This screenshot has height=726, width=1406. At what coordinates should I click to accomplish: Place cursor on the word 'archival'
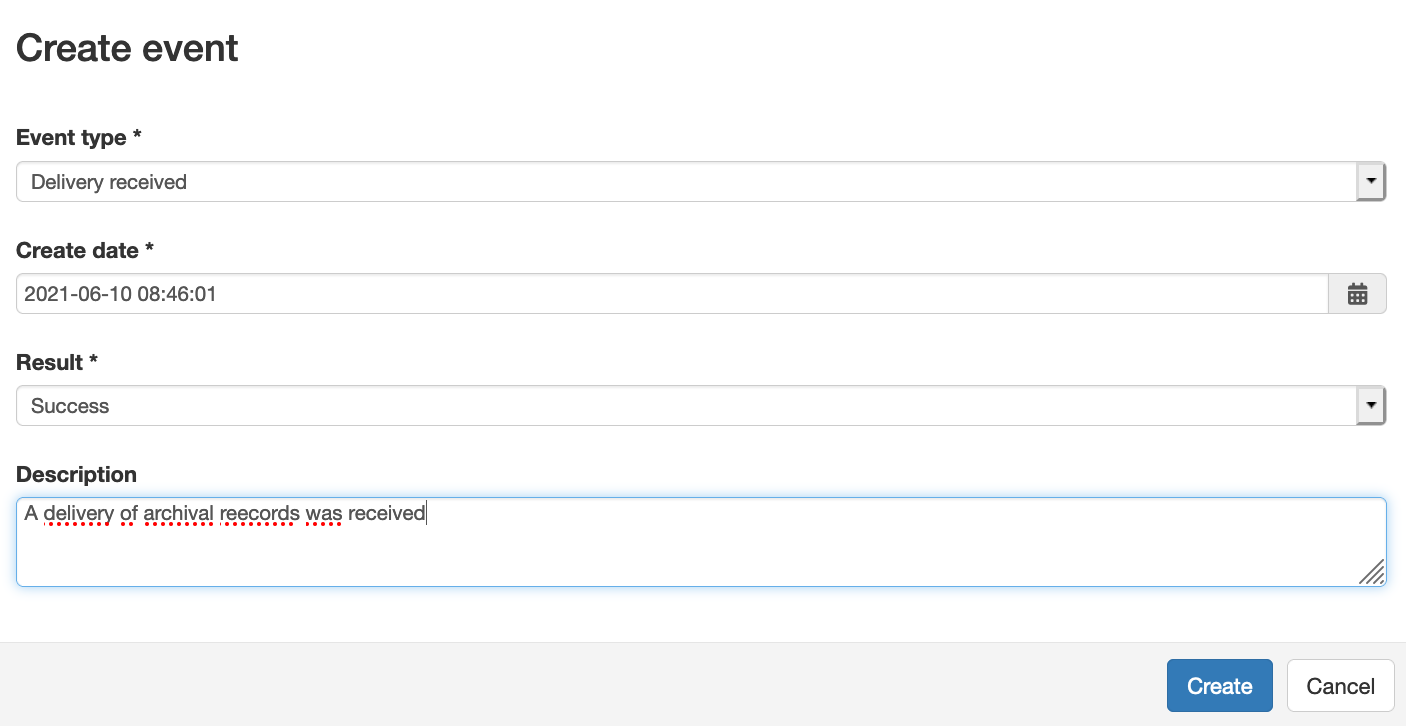[179, 514]
